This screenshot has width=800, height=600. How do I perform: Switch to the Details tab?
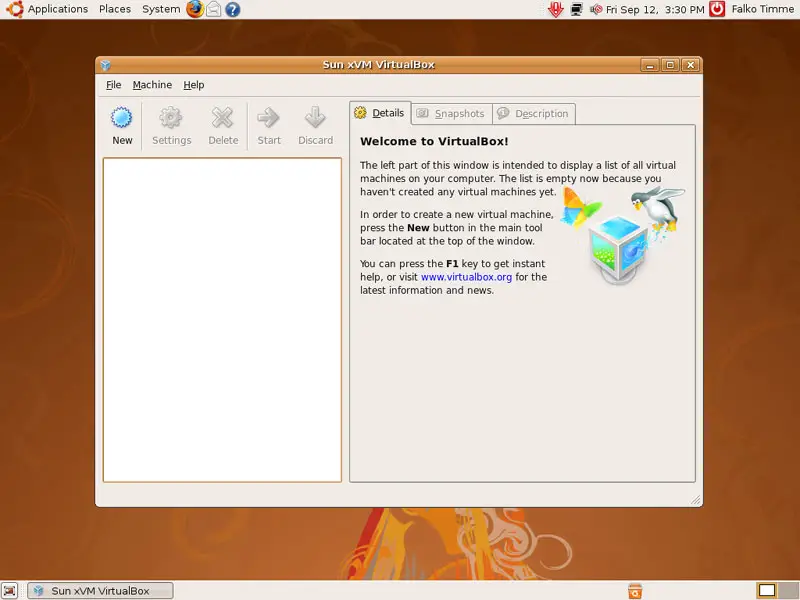pyautogui.click(x=380, y=113)
